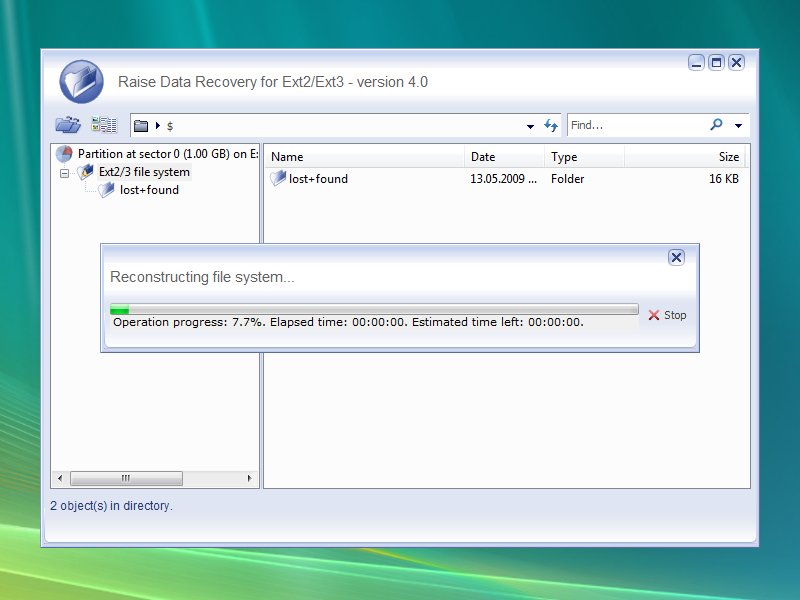
Task: Expand the $ breadcrumb arrow in the path bar
Action: point(156,125)
